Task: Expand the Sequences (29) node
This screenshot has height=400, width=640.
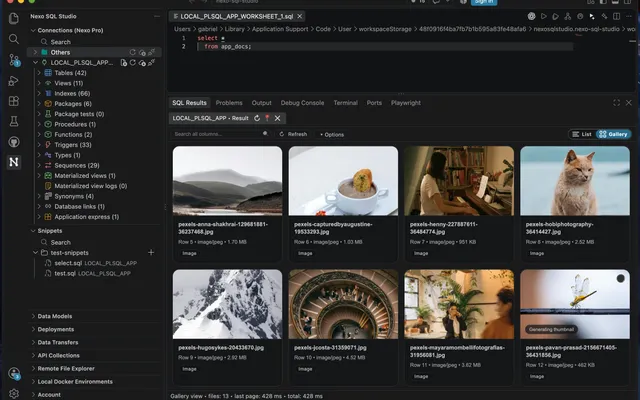Action: click(x=39, y=165)
